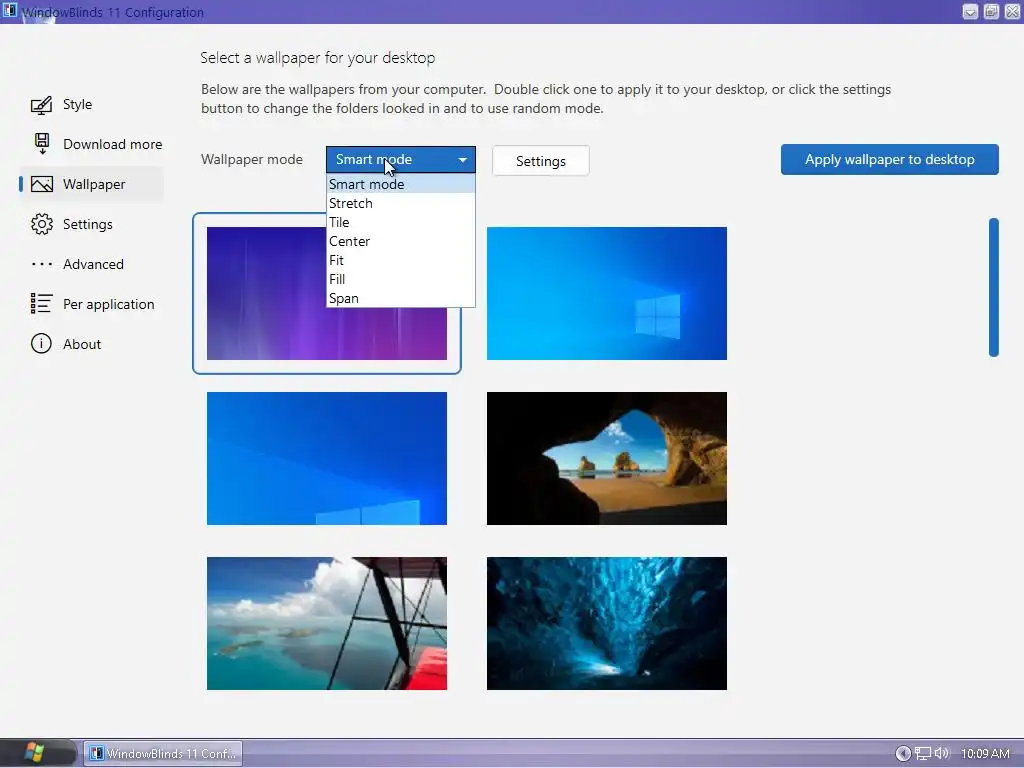Choose Smart mode in dropdown list
Viewport: 1024px width, 768px height.
[400, 184]
